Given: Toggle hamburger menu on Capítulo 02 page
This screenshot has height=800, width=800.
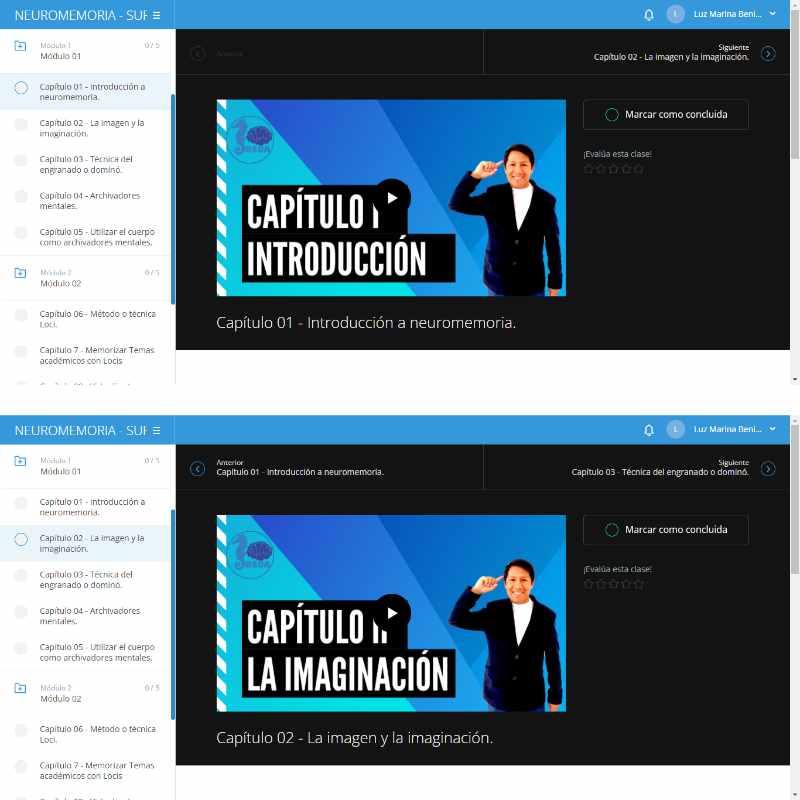Looking at the screenshot, I should tap(156, 430).
